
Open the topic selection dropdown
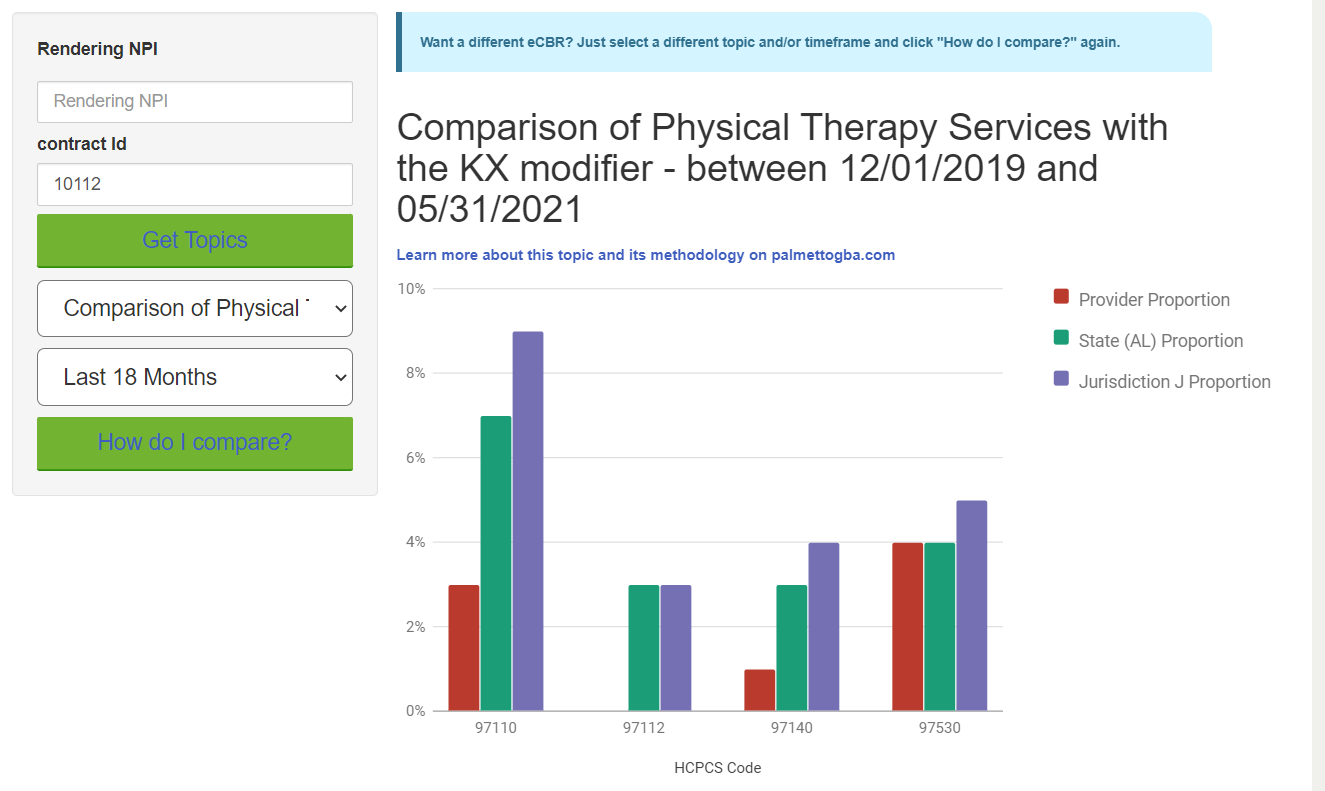(x=194, y=308)
